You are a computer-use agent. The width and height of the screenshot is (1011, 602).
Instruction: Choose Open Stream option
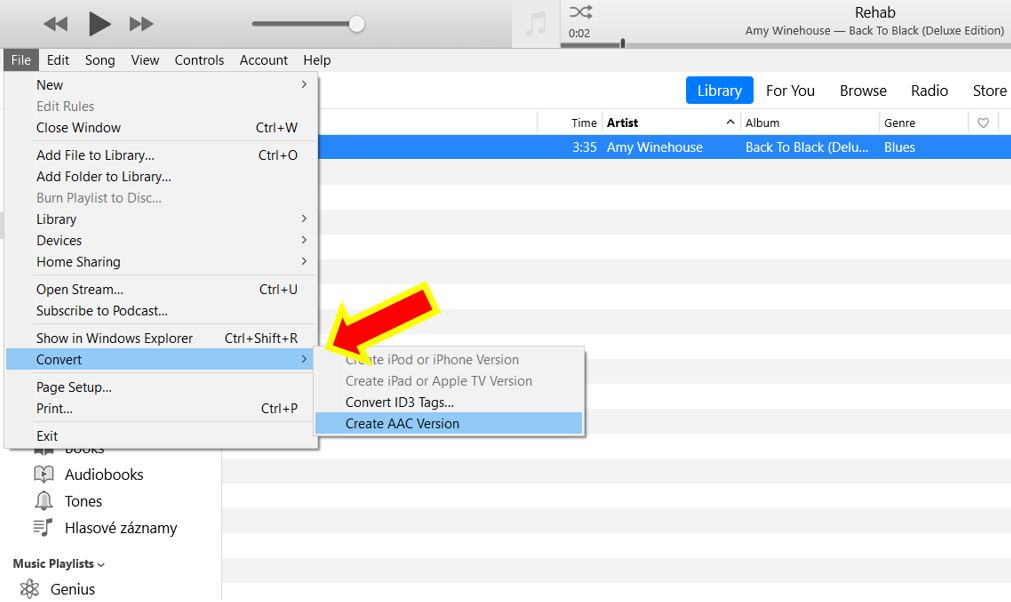[161, 289]
